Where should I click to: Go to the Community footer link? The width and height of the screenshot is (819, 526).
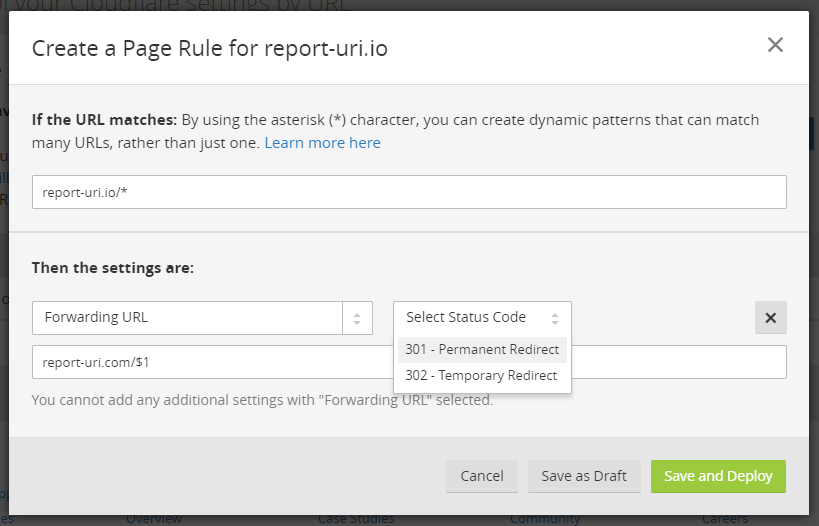point(544,519)
